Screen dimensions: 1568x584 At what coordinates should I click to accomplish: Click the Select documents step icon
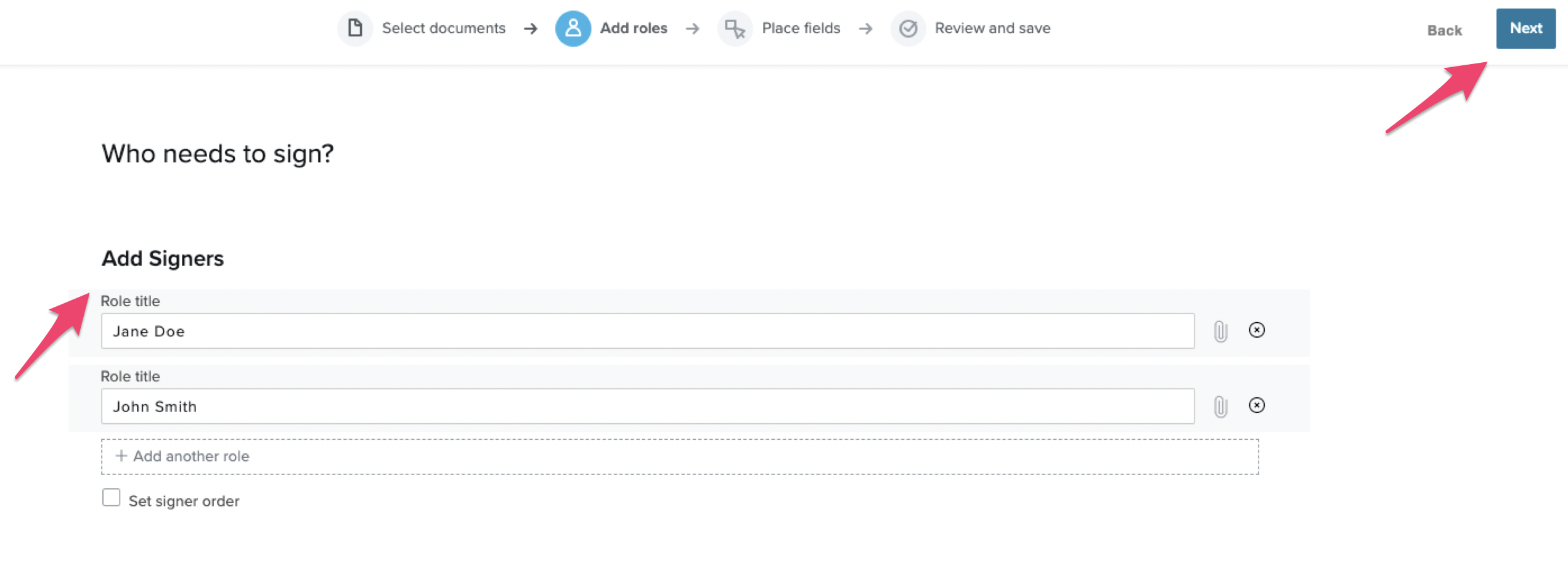[x=355, y=28]
